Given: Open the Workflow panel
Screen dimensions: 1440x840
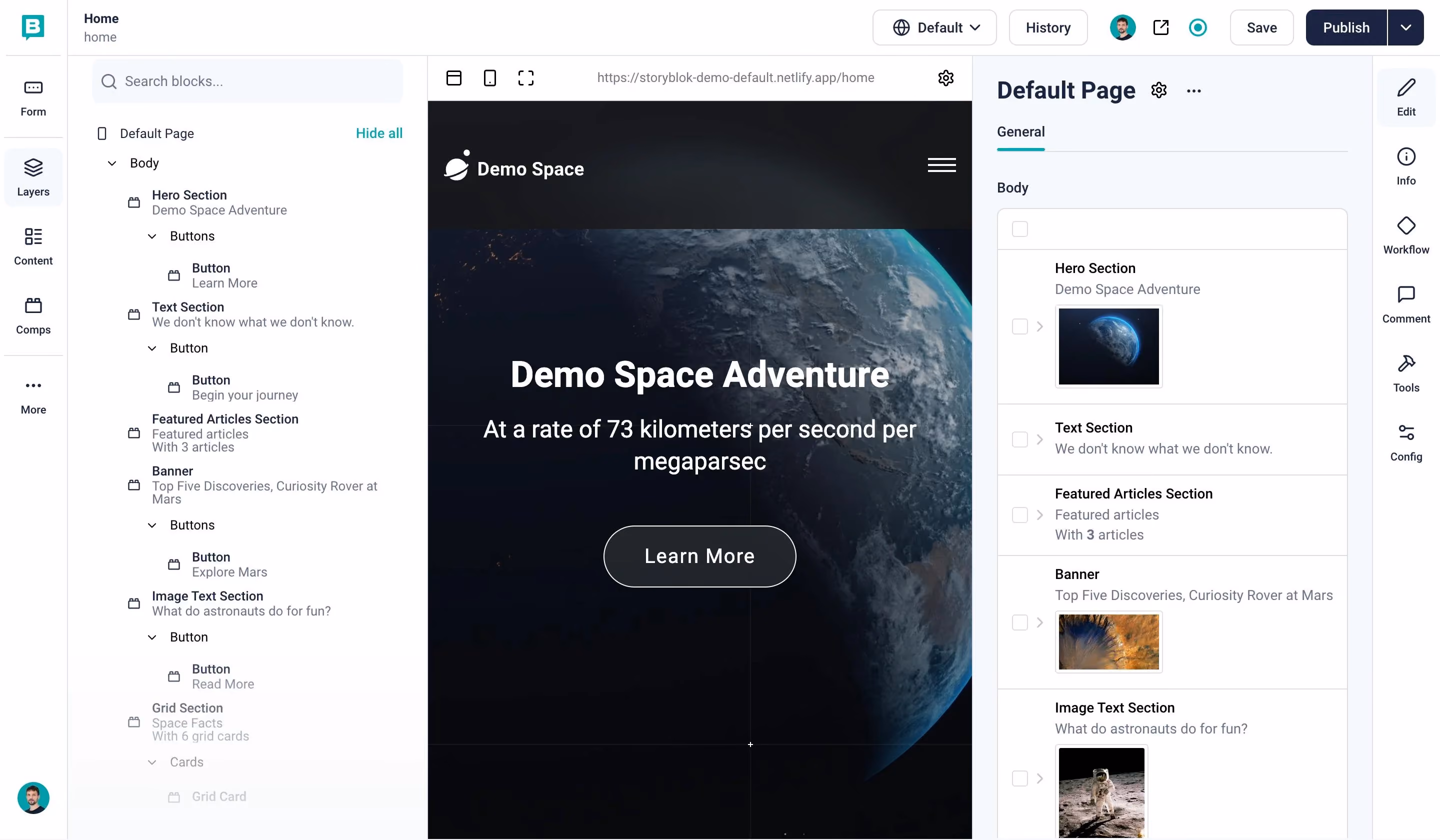Looking at the screenshot, I should pyautogui.click(x=1405, y=235).
